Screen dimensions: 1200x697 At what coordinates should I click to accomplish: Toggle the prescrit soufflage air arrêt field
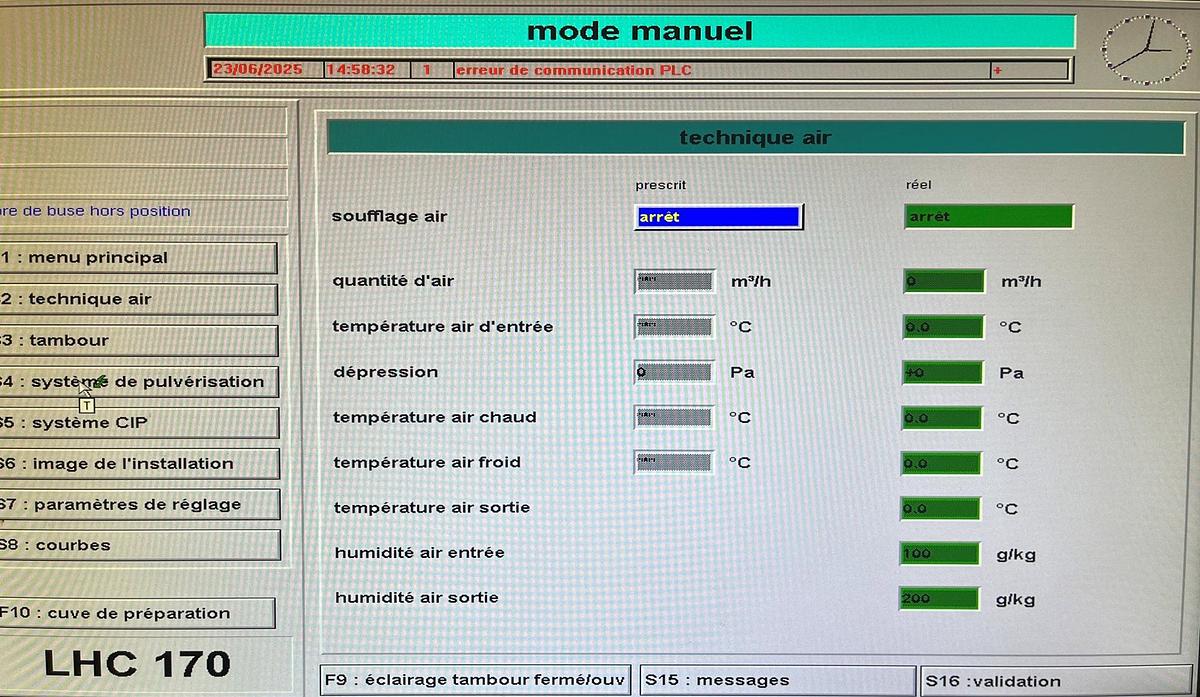click(x=718, y=217)
